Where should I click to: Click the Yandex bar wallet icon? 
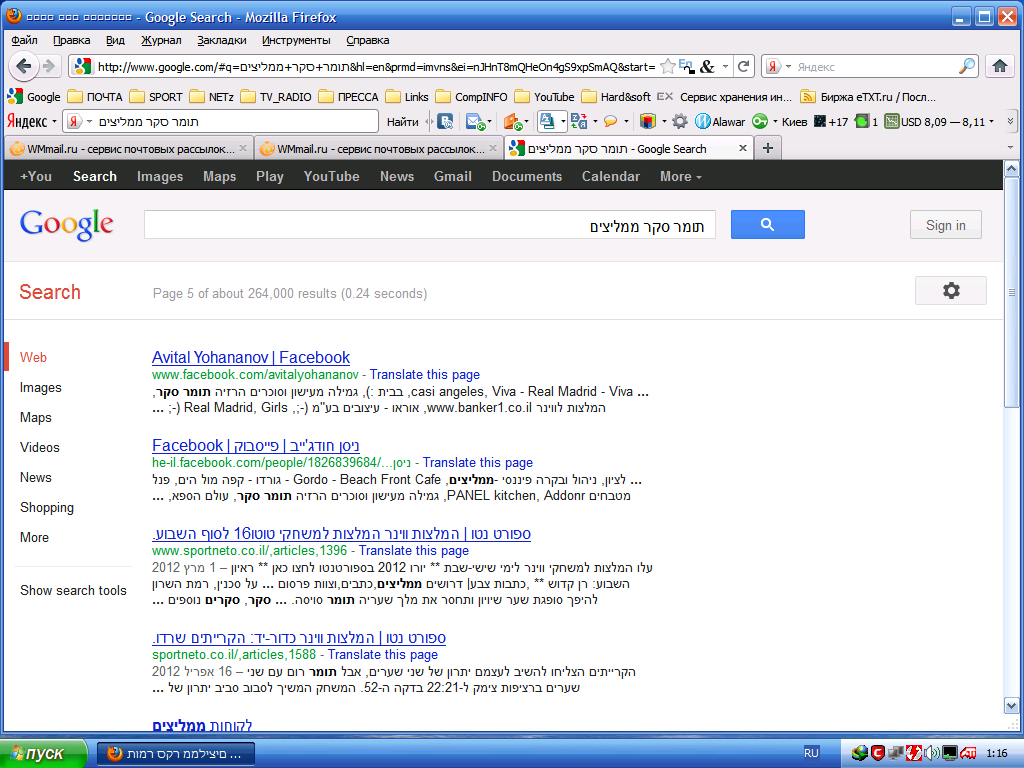513,121
